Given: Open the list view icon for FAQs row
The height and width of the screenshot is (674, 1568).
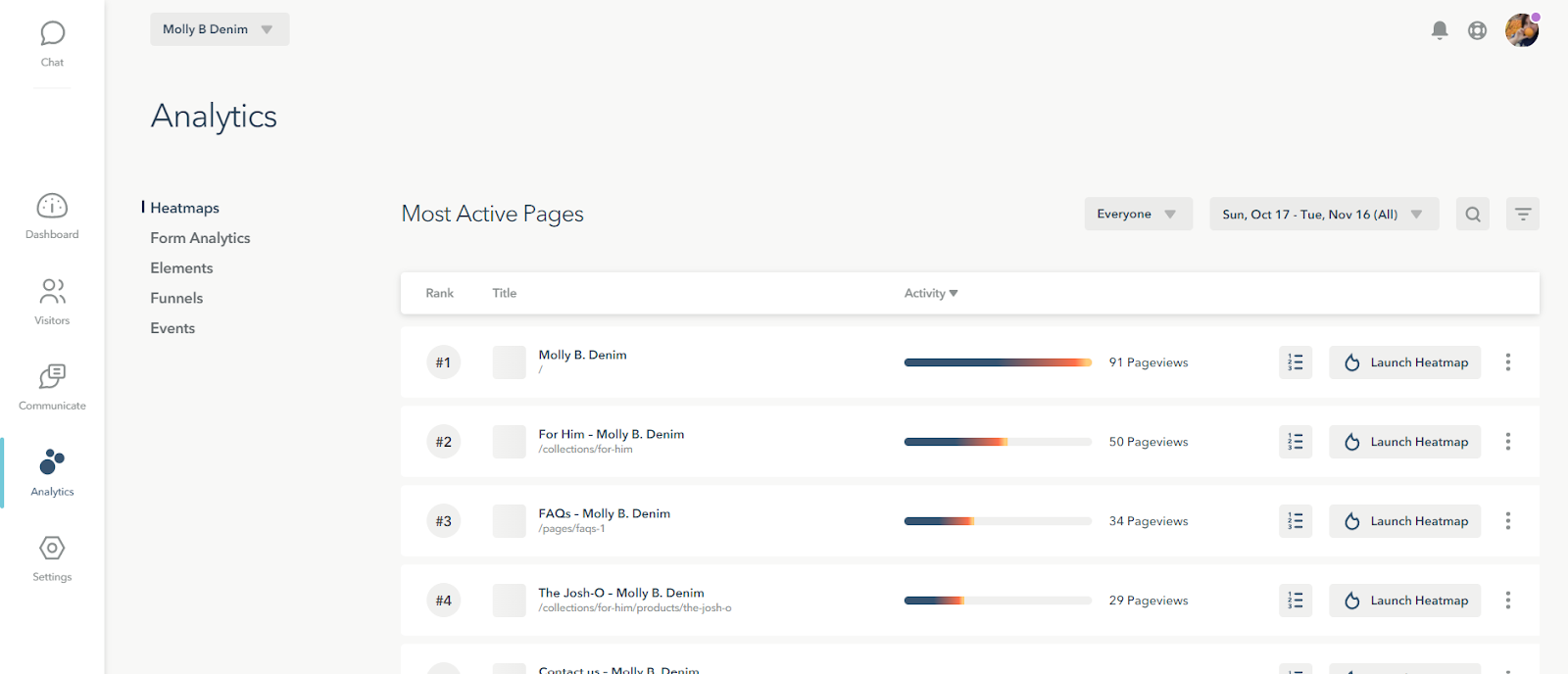Looking at the screenshot, I should [1296, 521].
